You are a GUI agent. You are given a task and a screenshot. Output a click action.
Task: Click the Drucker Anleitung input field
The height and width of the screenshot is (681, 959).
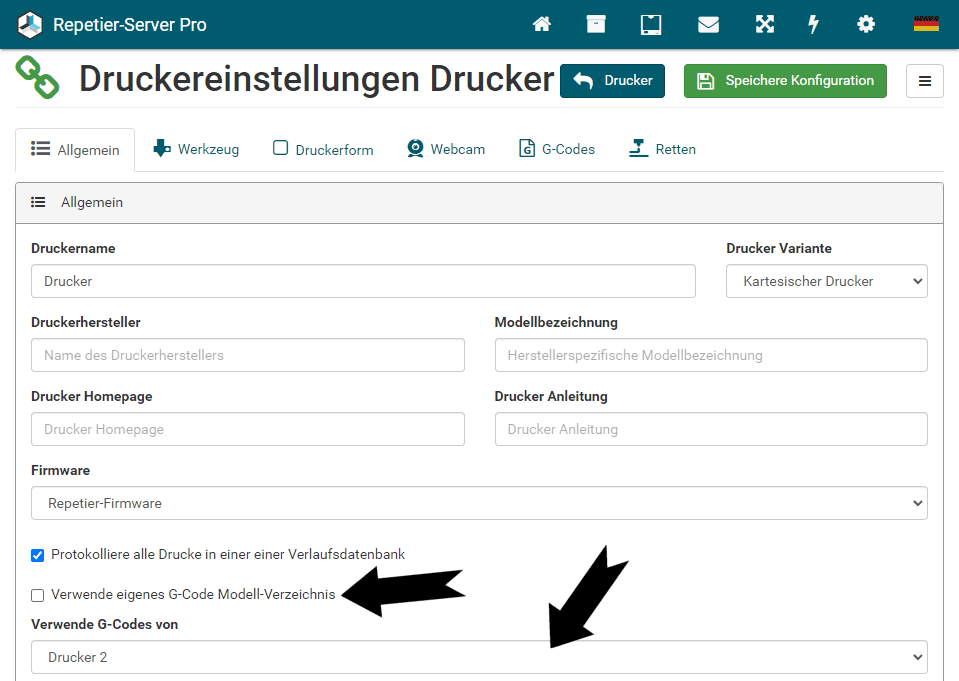(x=711, y=429)
